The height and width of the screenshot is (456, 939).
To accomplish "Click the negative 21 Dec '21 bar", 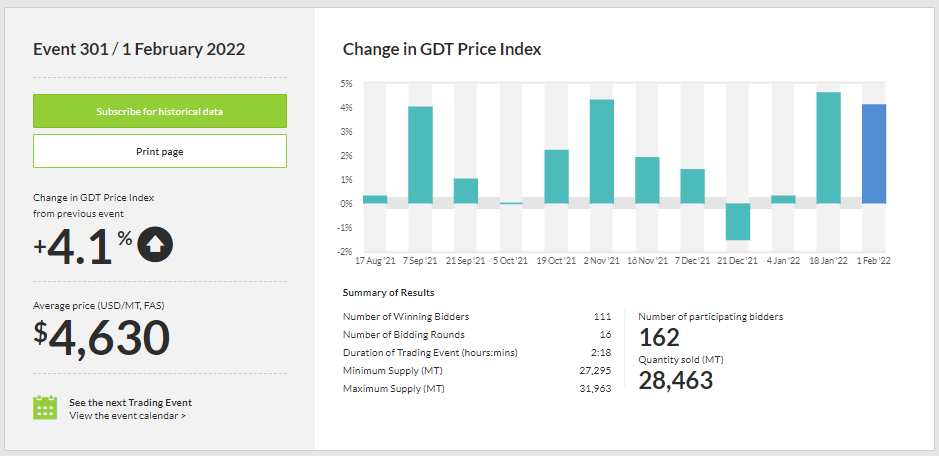I will coord(738,221).
